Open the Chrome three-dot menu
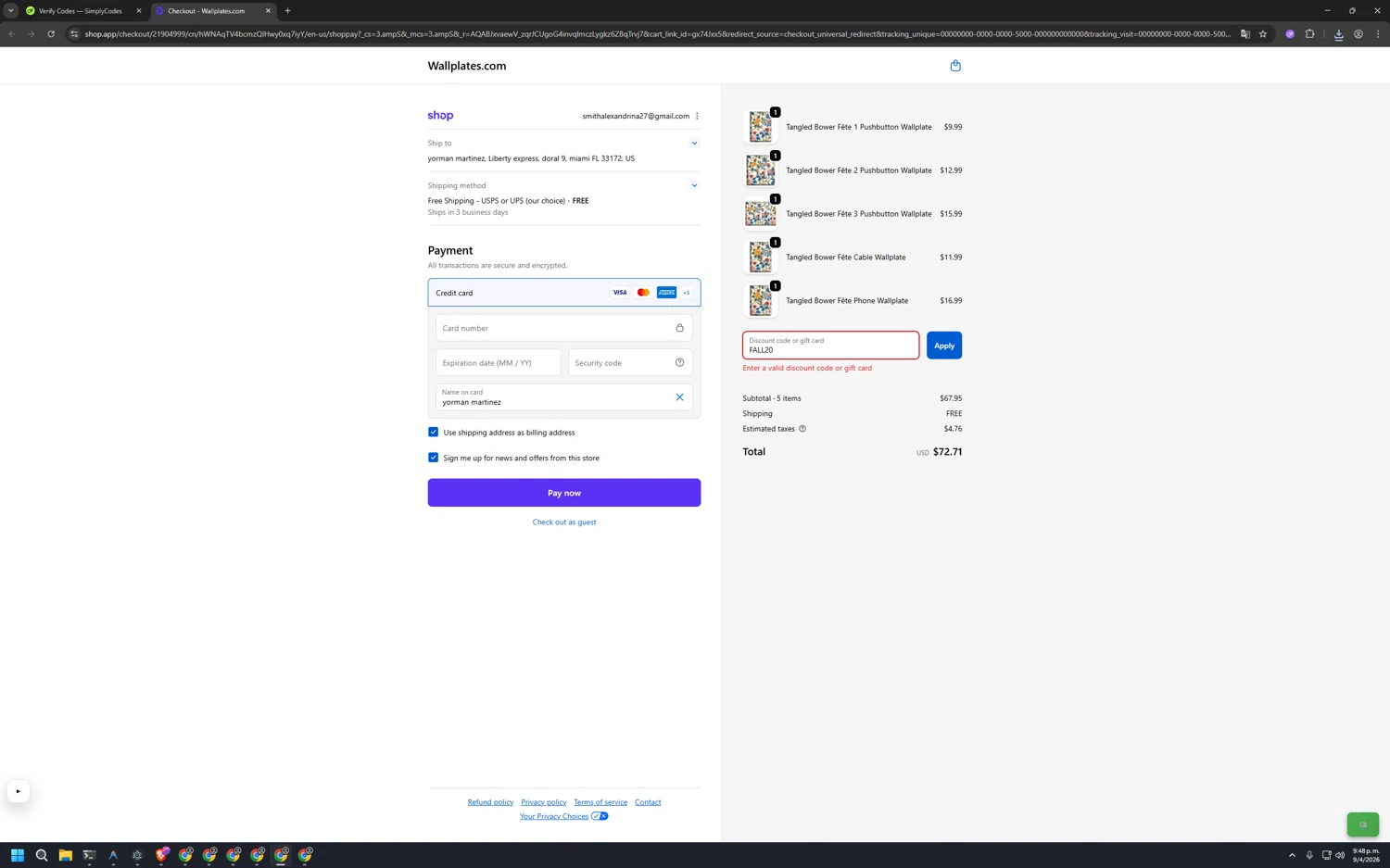 [1378, 34]
